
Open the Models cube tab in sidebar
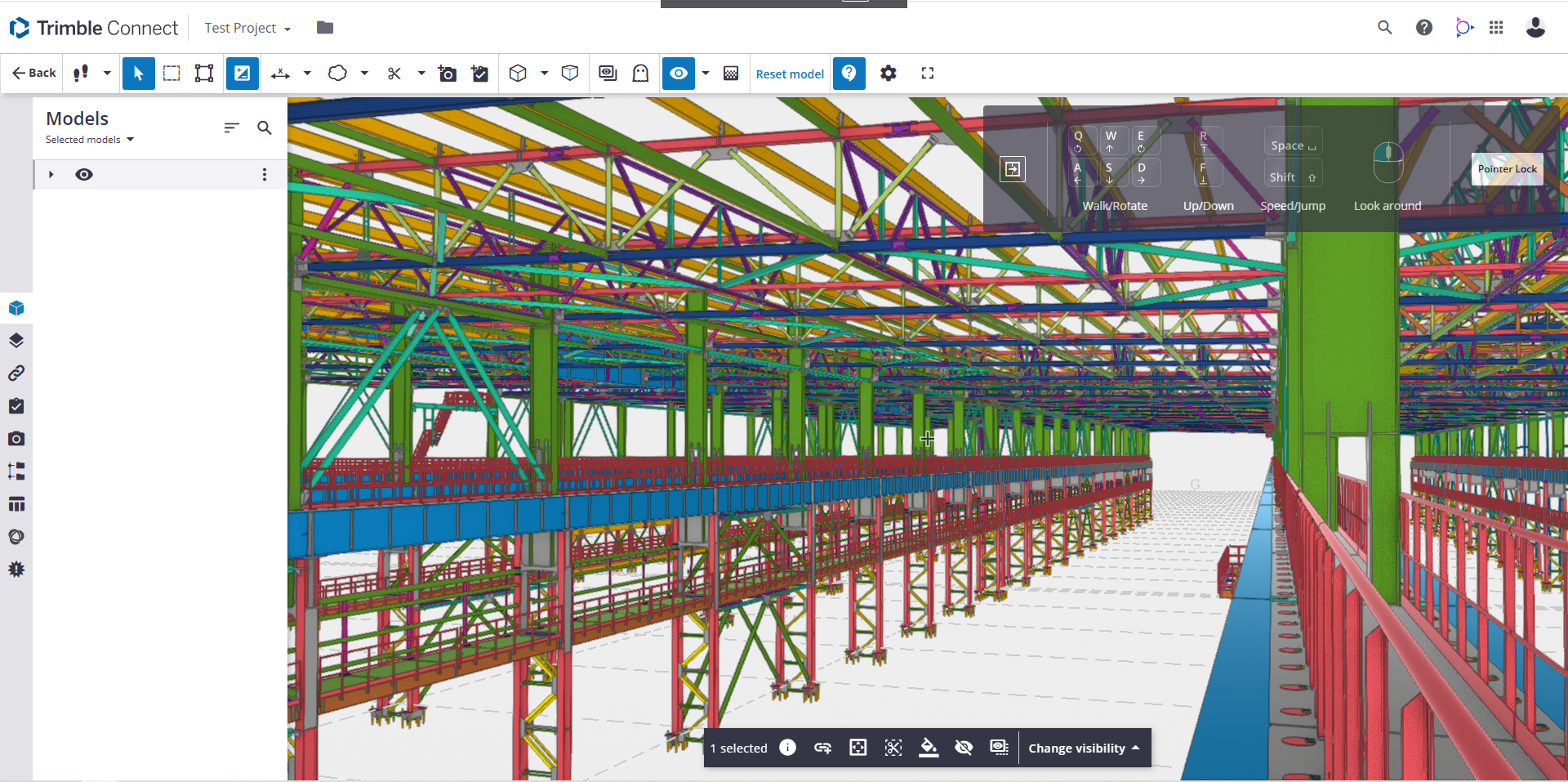pyautogui.click(x=16, y=308)
